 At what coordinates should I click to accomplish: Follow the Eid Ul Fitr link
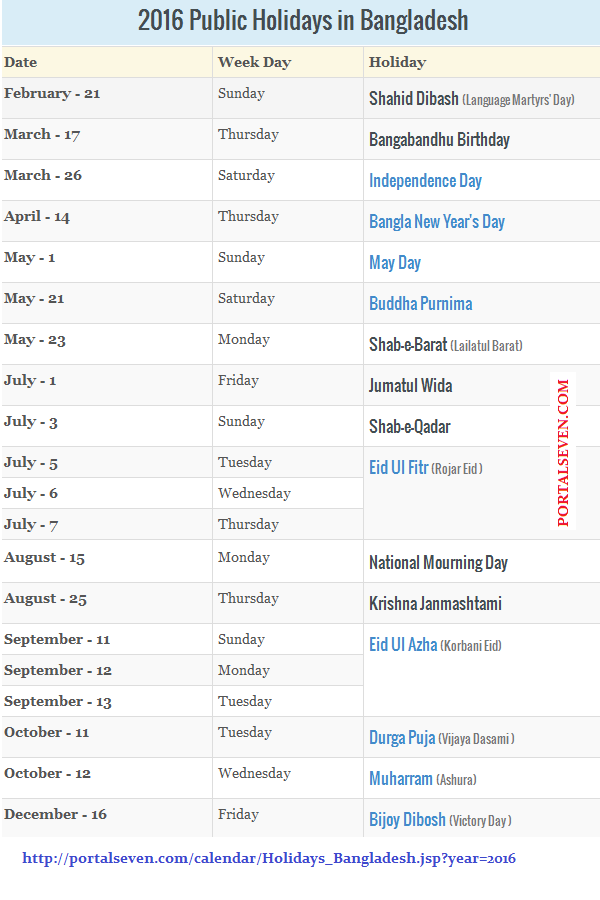click(398, 468)
